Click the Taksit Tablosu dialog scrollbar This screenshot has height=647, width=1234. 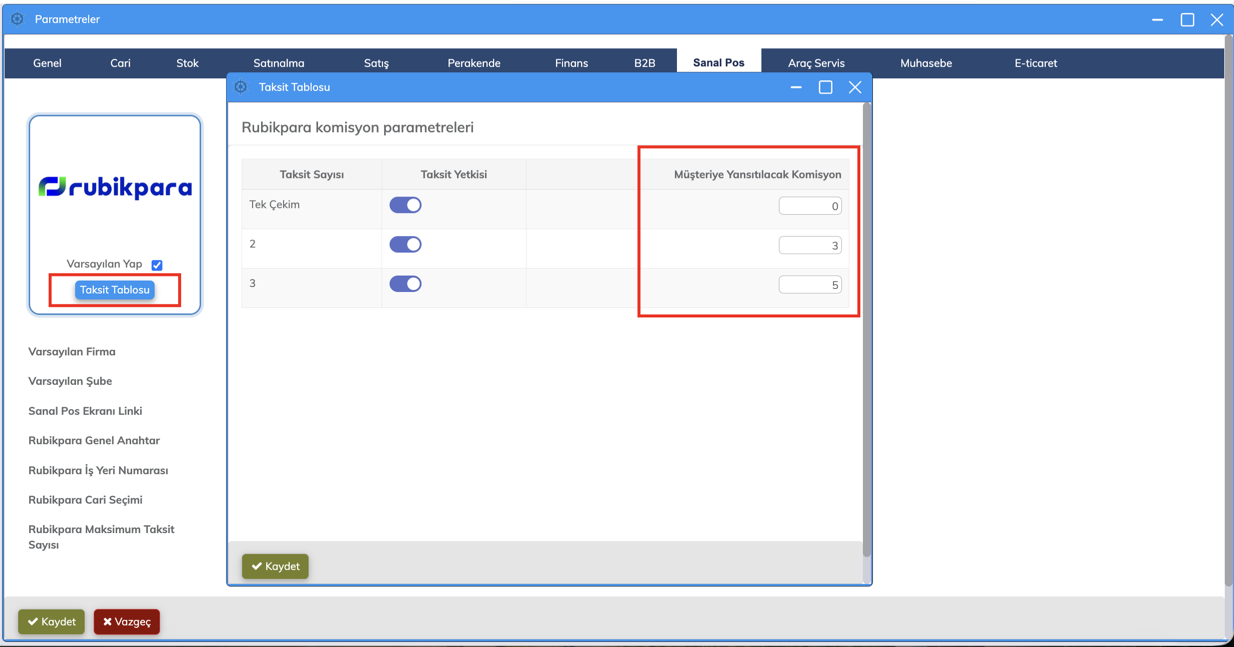[866, 330]
